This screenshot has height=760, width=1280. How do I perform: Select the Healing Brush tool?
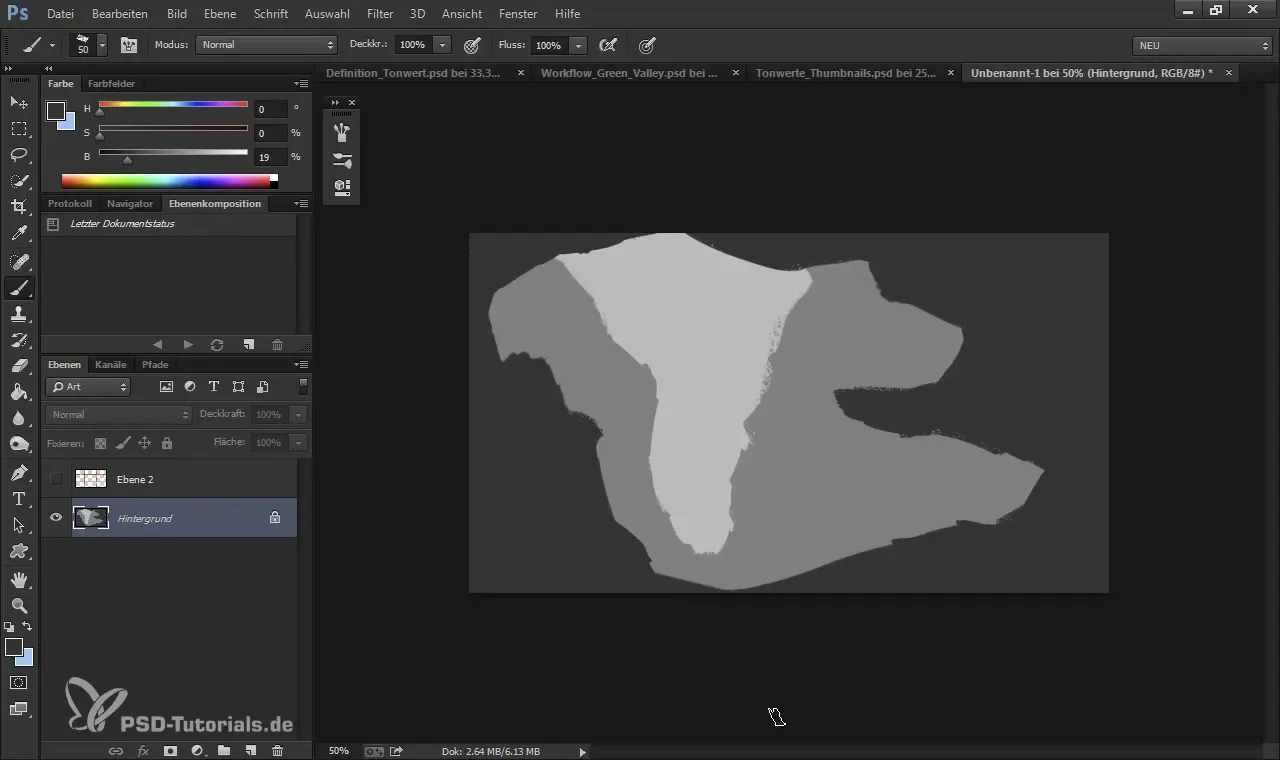point(19,261)
